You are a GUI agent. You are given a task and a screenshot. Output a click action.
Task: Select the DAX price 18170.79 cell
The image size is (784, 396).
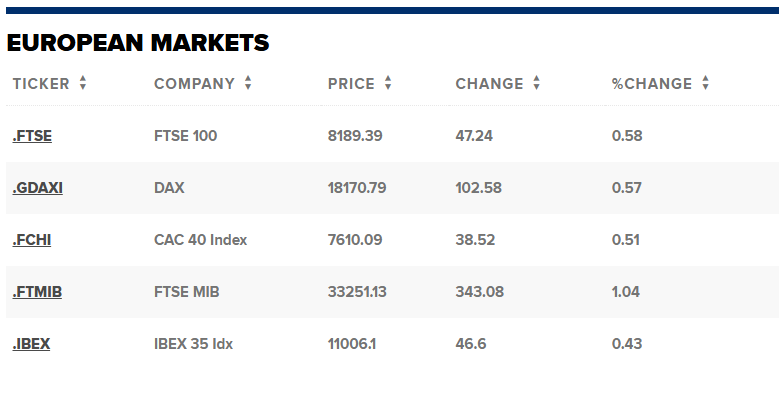(357, 188)
